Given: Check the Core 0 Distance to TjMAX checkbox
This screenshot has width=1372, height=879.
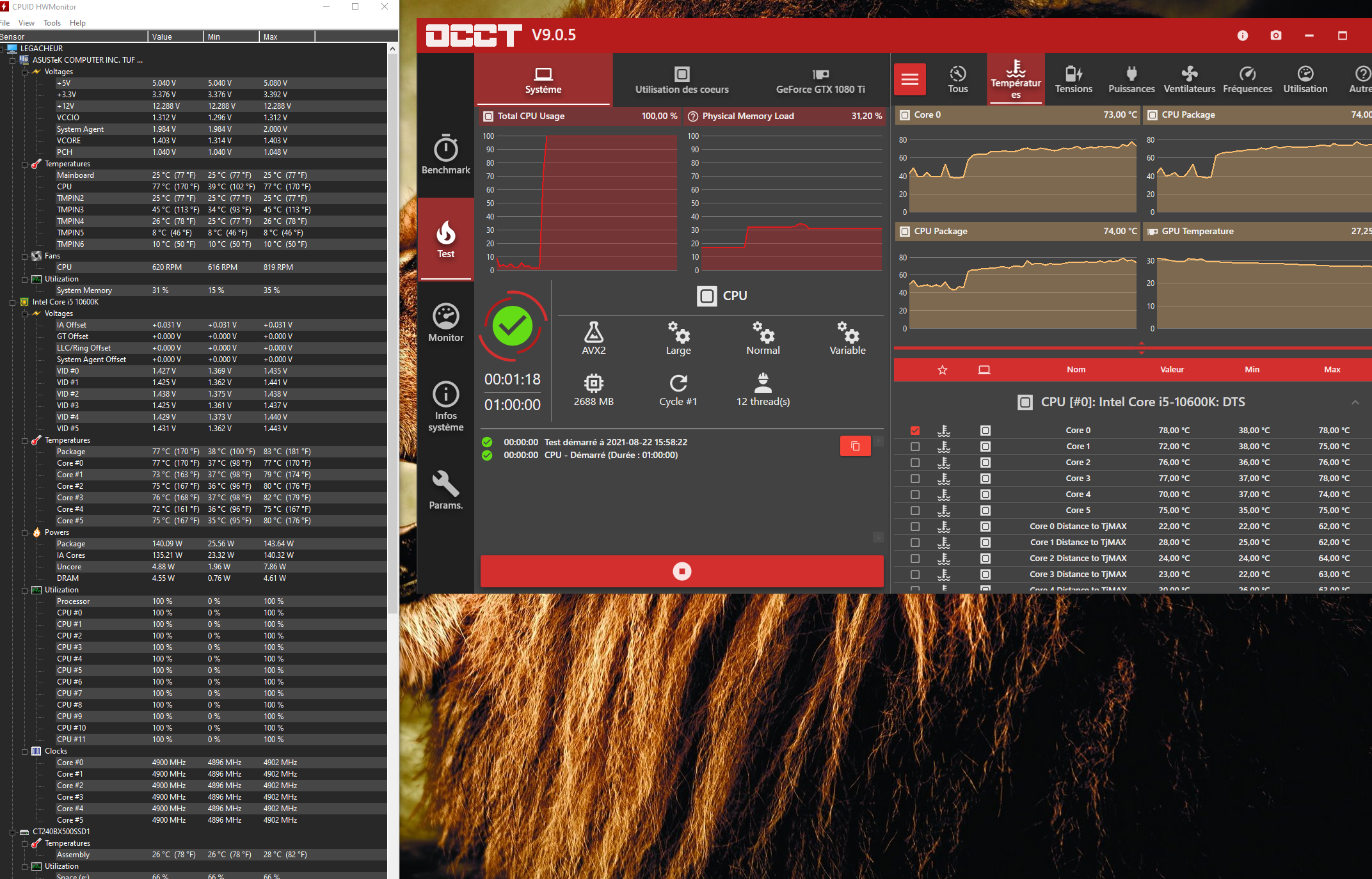Looking at the screenshot, I should click(x=915, y=527).
